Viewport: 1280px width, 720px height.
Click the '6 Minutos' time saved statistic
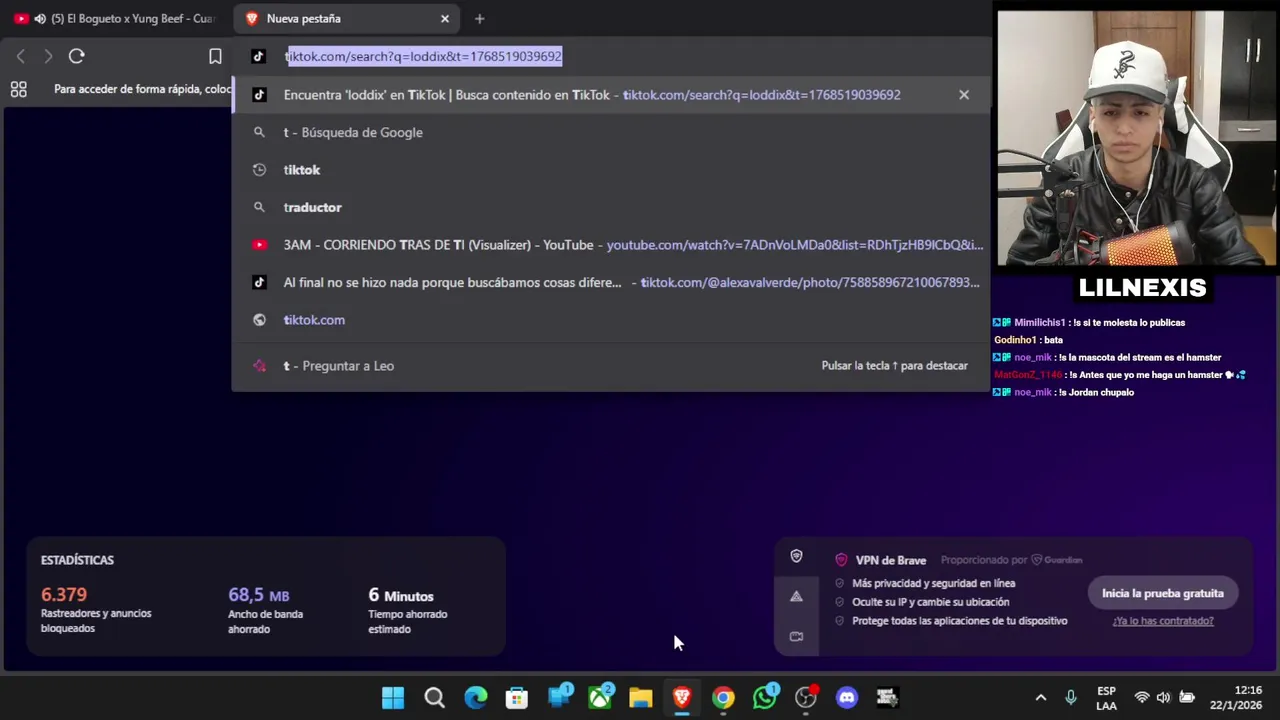(401, 595)
